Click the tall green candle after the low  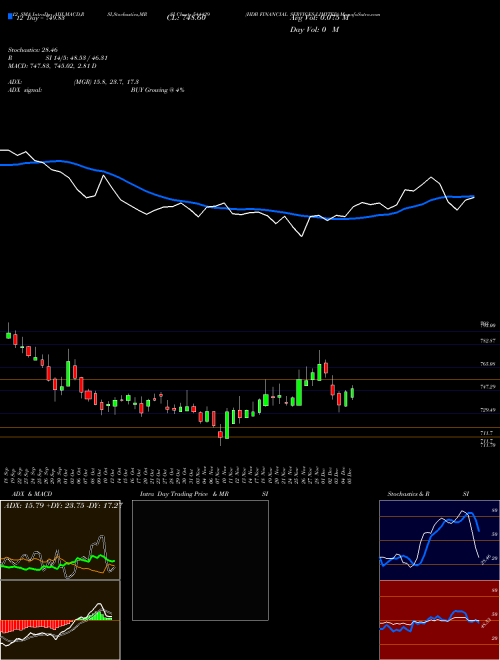pos(227,424)
